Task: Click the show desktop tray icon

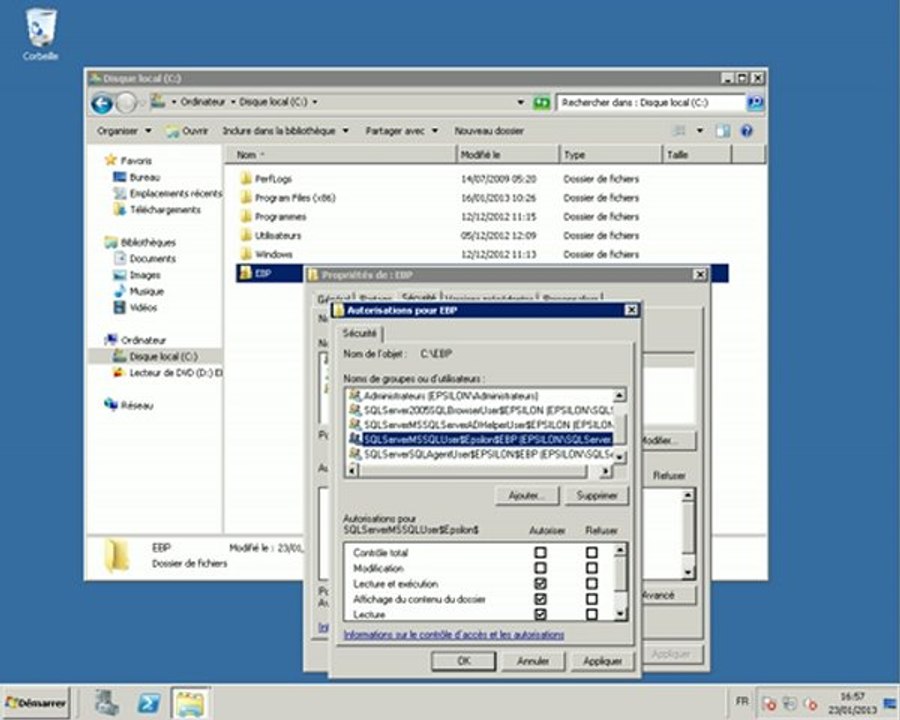Action: (x=892, y=703)
